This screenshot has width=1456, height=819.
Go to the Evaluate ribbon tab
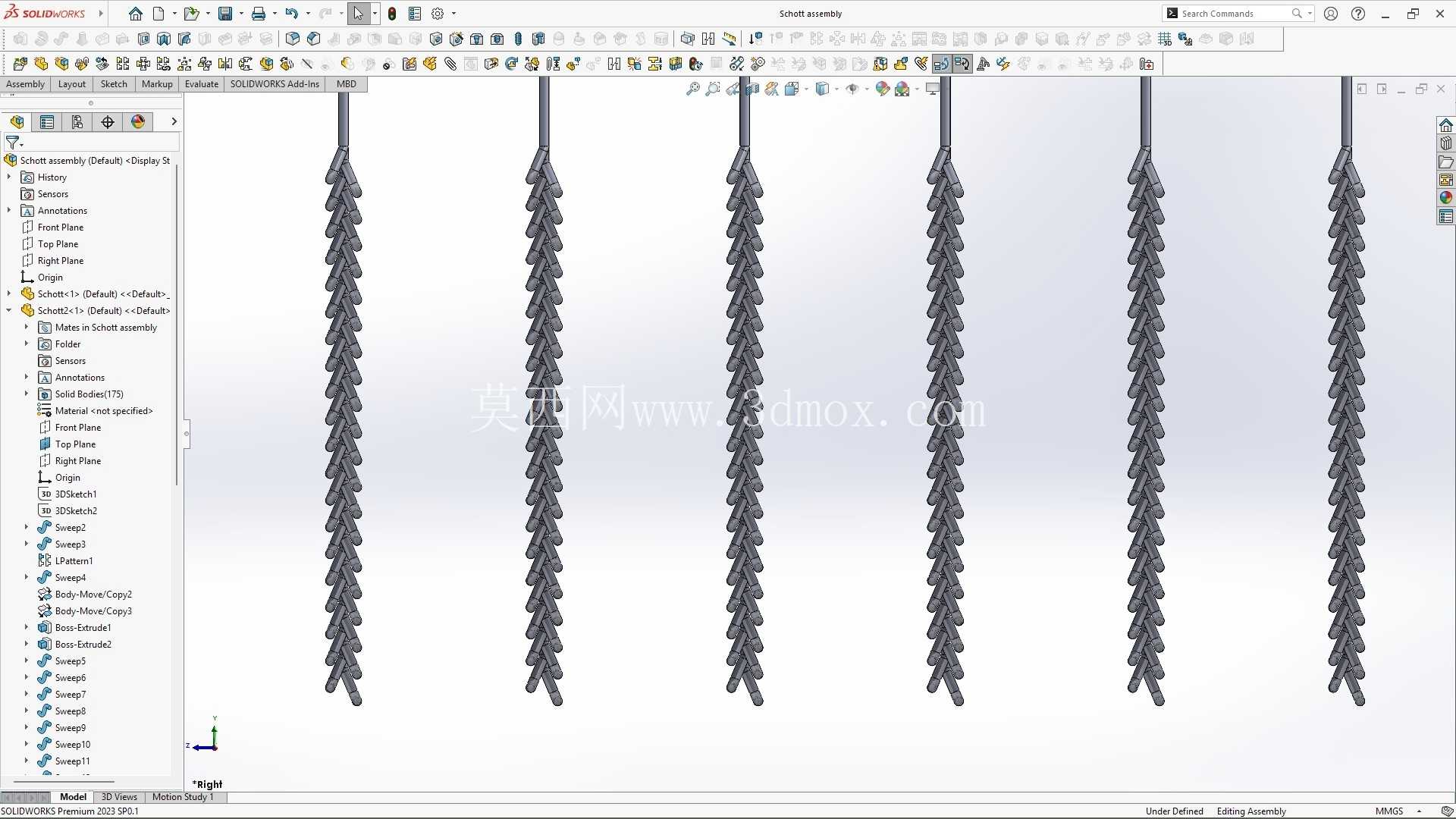click(202, 84)
